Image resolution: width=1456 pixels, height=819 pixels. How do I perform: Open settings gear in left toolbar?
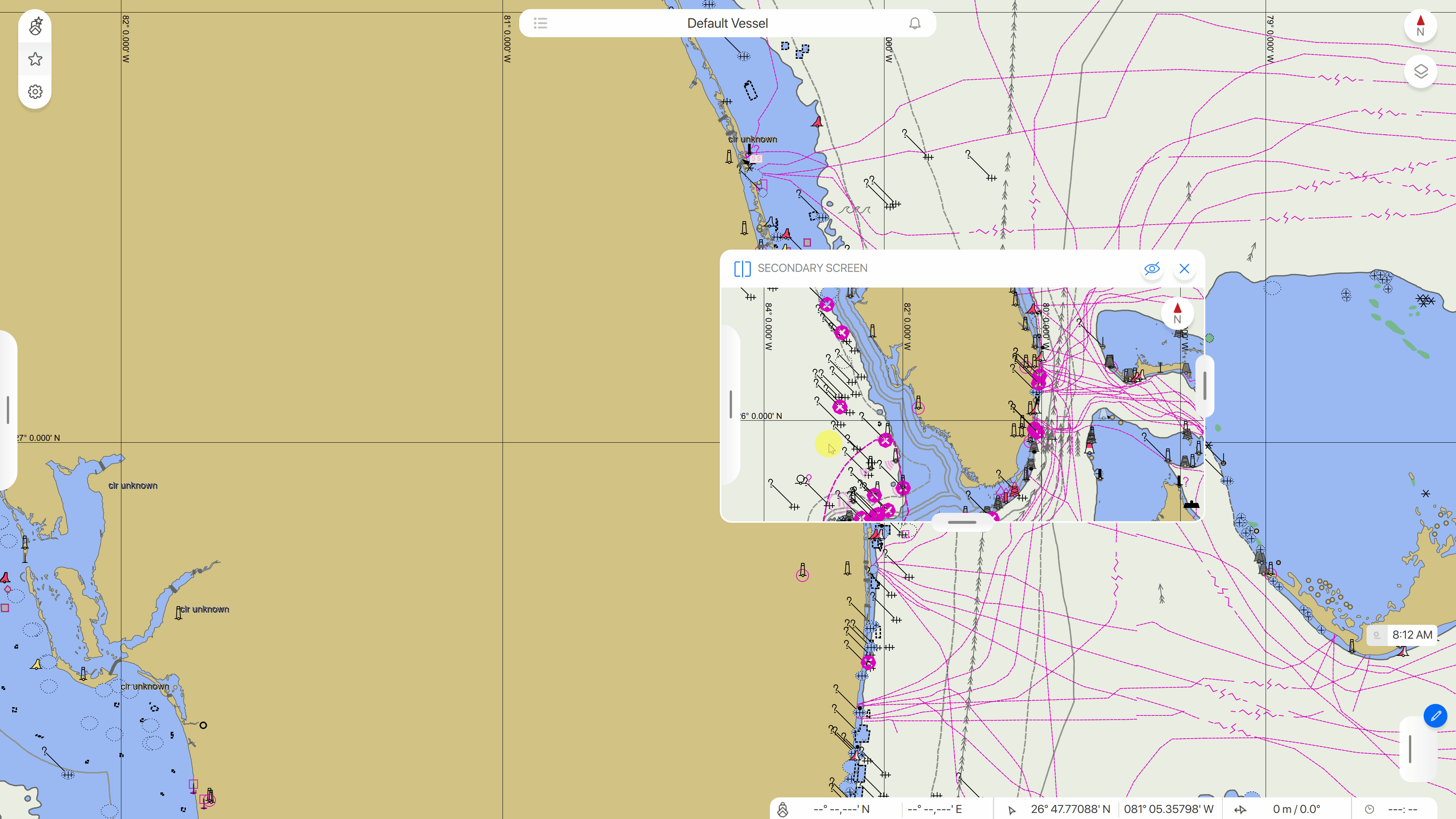click(35, 91)
